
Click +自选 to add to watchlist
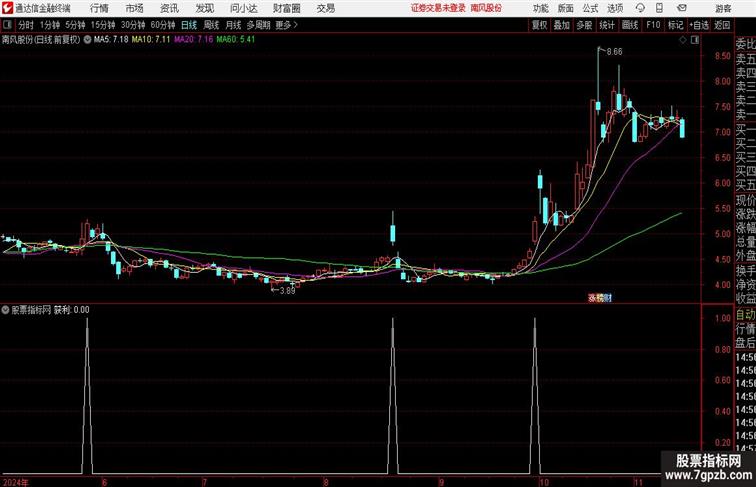[x=699, y=25]
